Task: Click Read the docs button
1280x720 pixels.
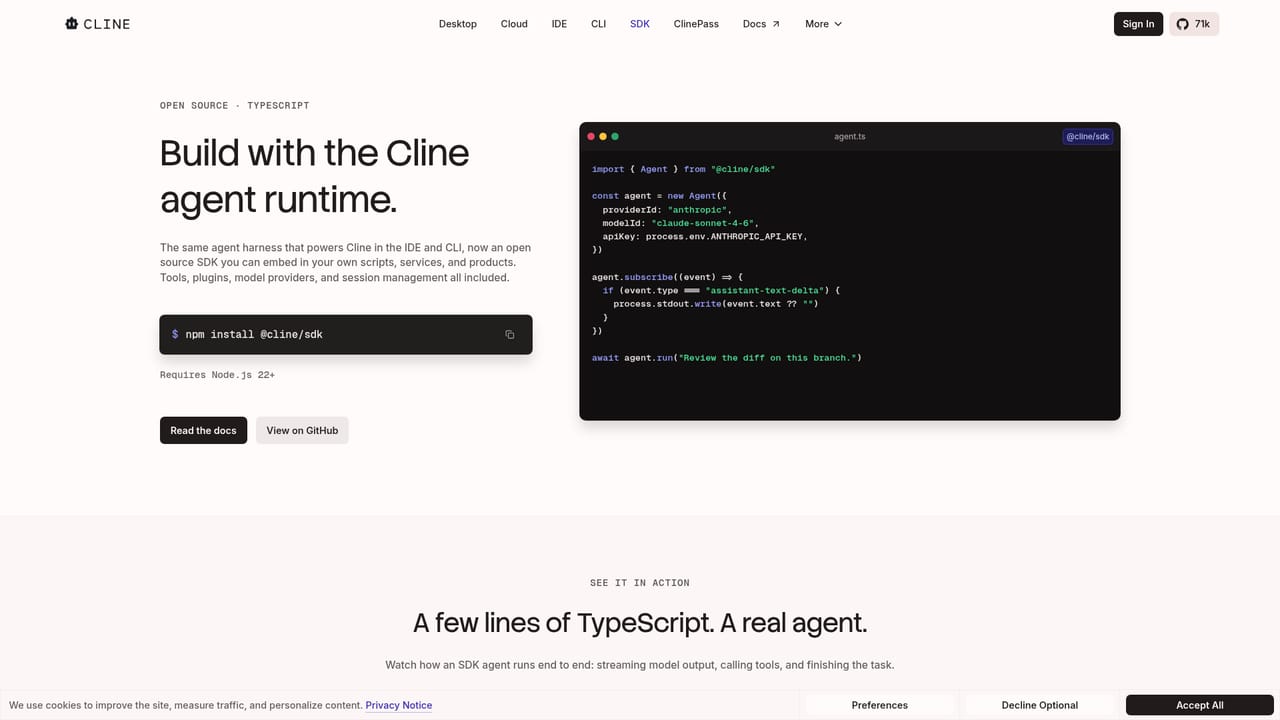Action: pyautogui.click(x=203, y=430)
